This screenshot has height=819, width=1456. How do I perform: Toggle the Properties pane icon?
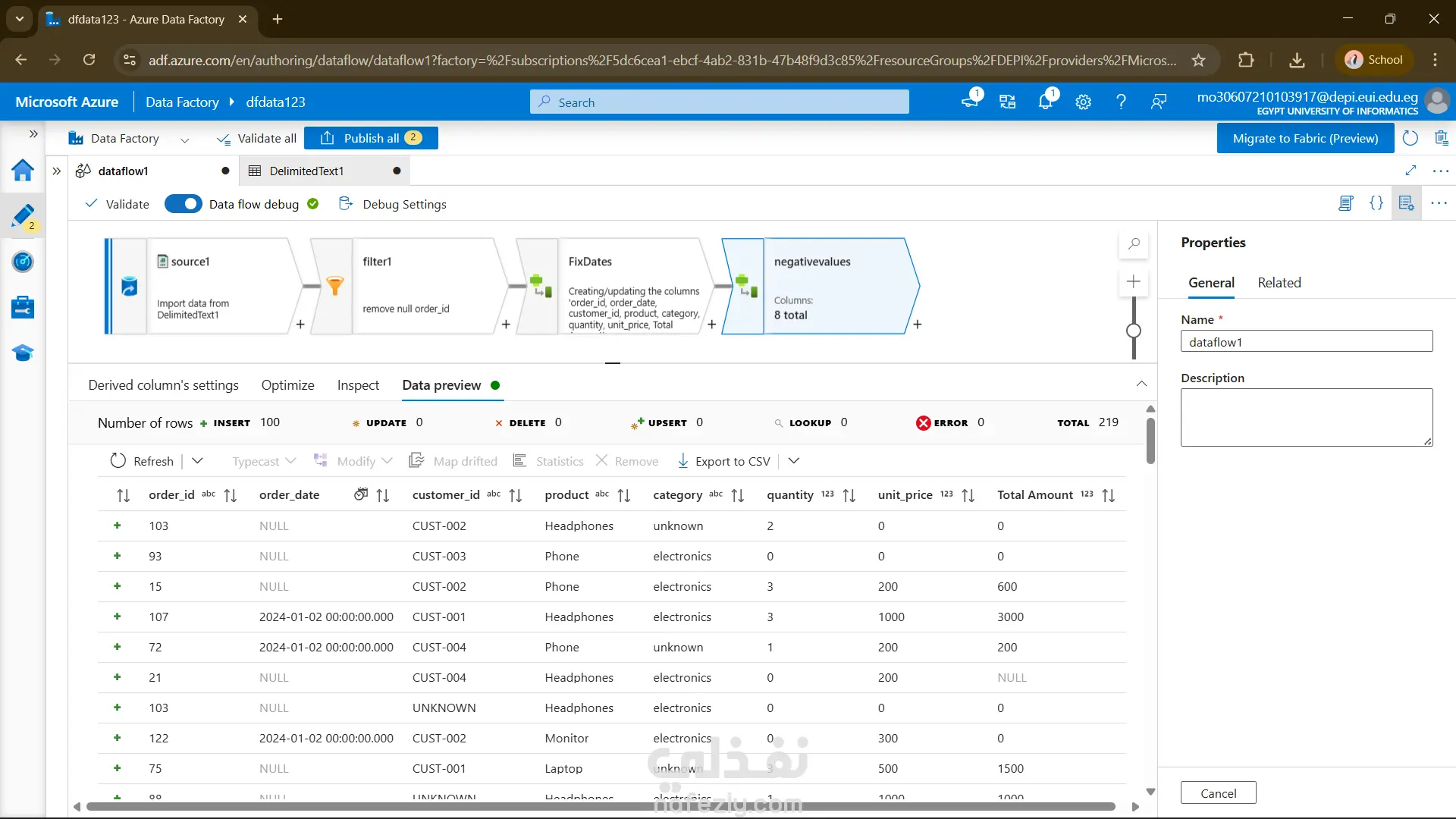pos(1407,203)
